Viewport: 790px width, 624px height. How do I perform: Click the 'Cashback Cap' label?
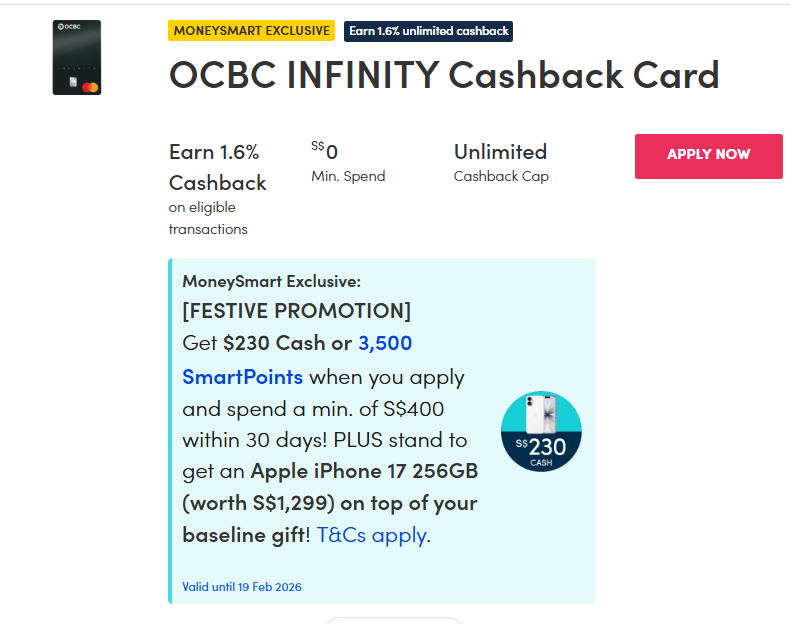pyautogui.click(x=501, y=176)
